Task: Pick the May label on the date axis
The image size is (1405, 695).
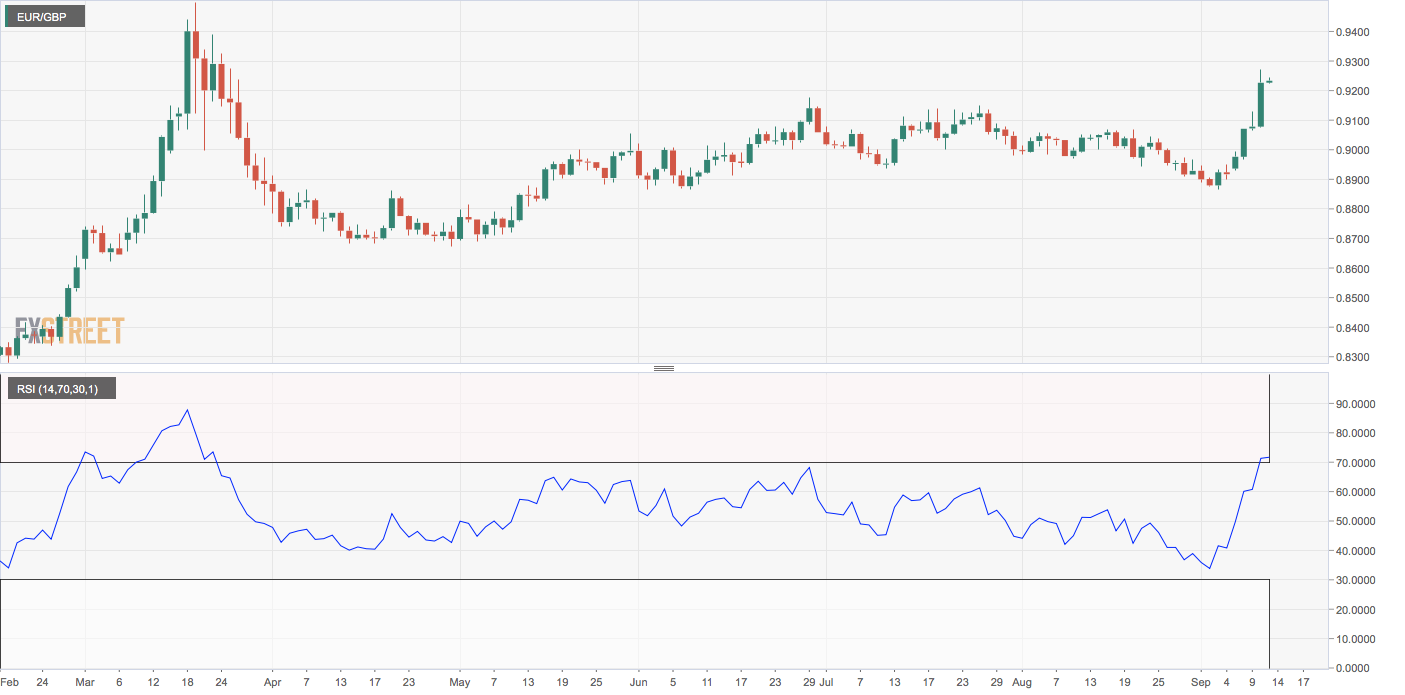Action: point(458,683)
